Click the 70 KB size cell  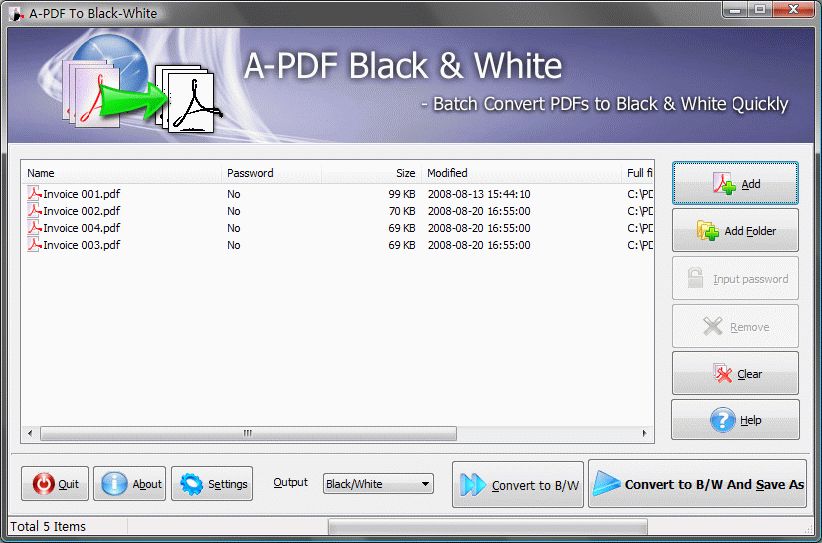(x=402, y=211)
